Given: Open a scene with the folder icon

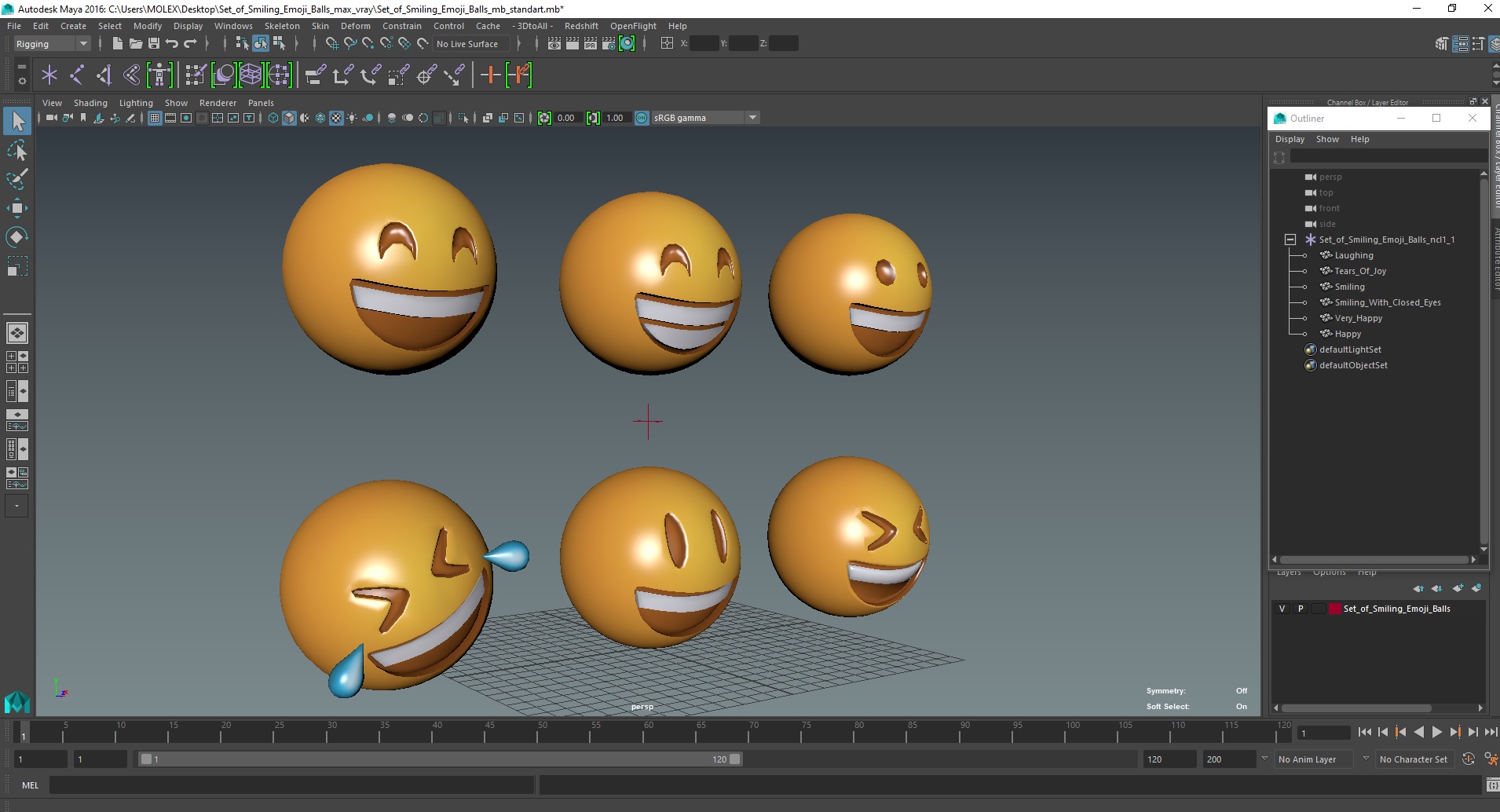Looking at the screenshot, I should pyautogui.click(x=135, y=43).
